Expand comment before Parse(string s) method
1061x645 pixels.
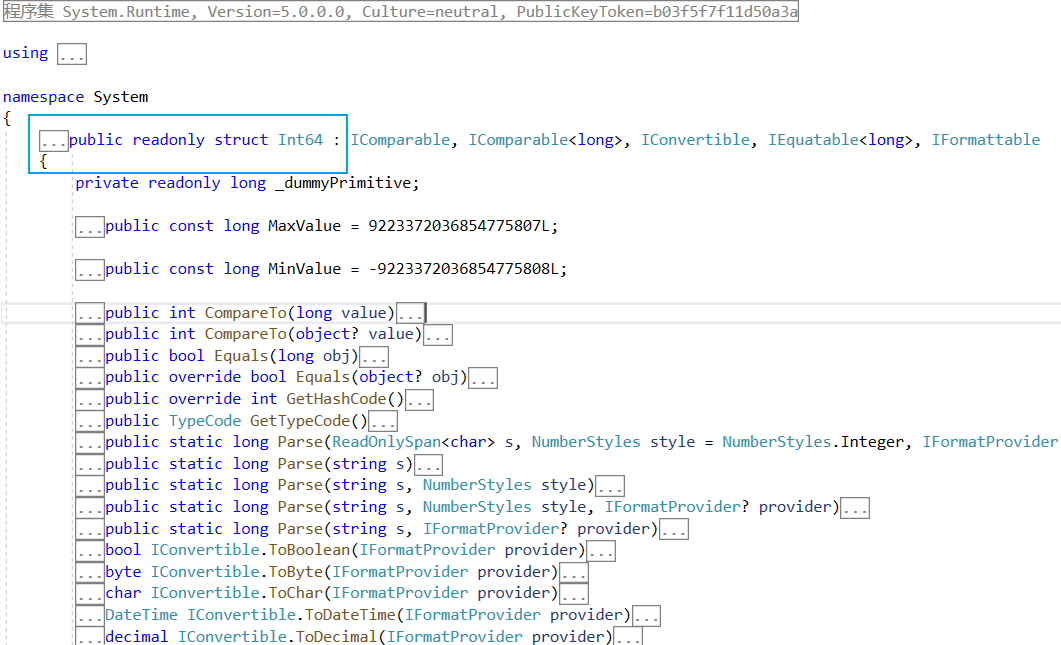89,465
